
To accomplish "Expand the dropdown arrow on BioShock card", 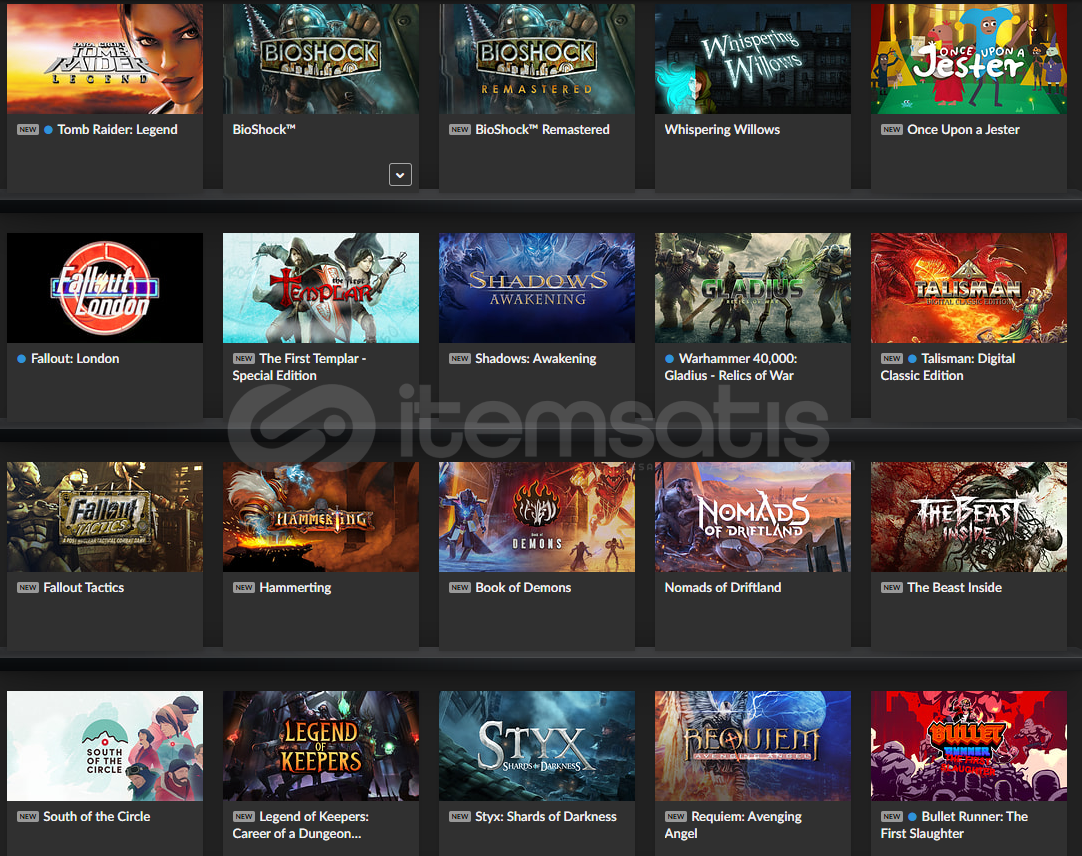I will click(400, 175).
